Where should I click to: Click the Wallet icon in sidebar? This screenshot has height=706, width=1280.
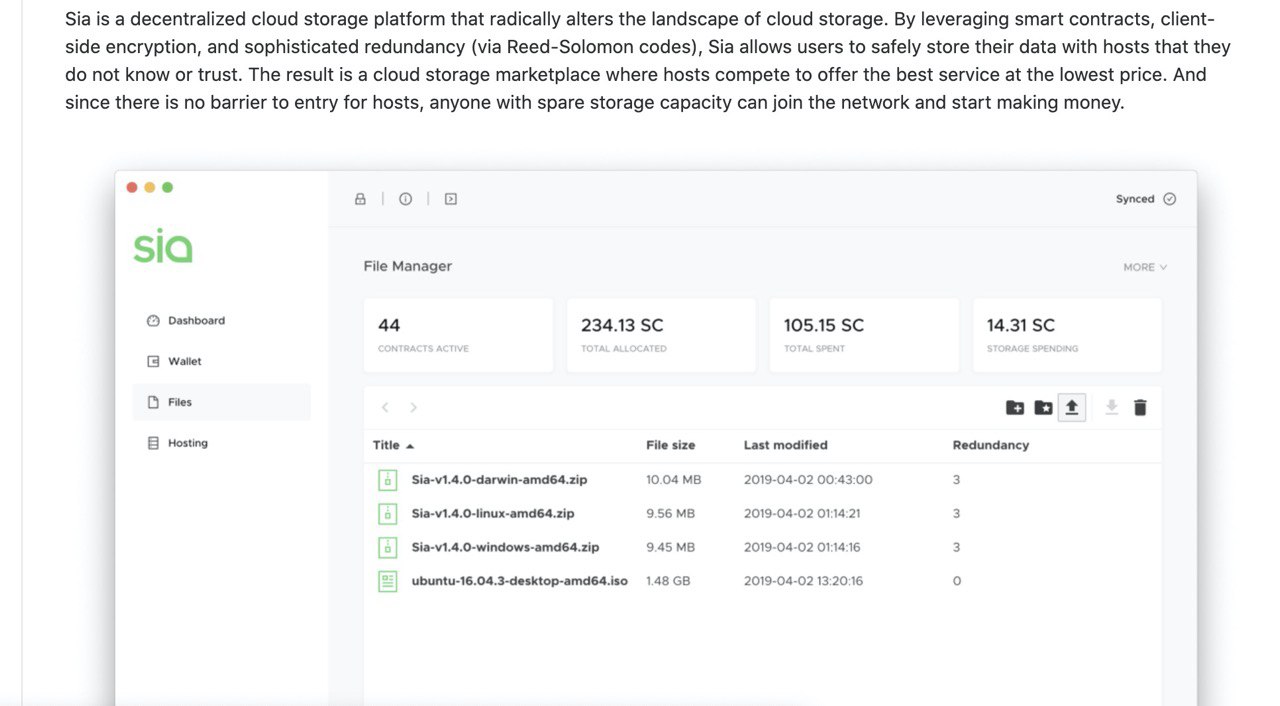[153, 361]
